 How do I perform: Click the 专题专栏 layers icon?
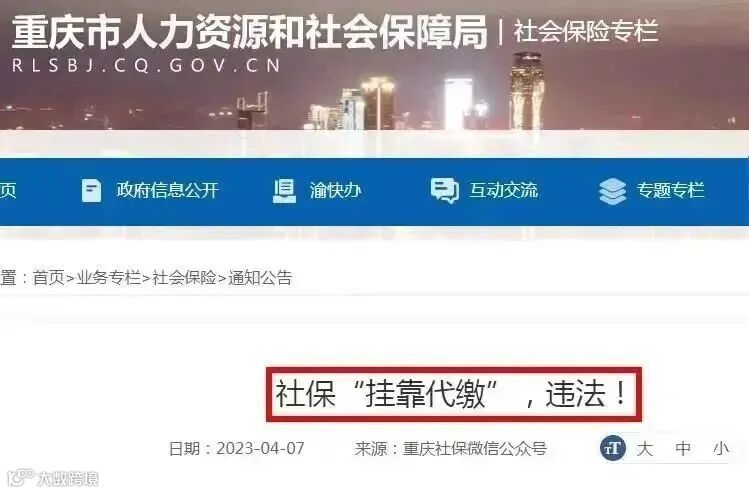(x=612, y=191)
